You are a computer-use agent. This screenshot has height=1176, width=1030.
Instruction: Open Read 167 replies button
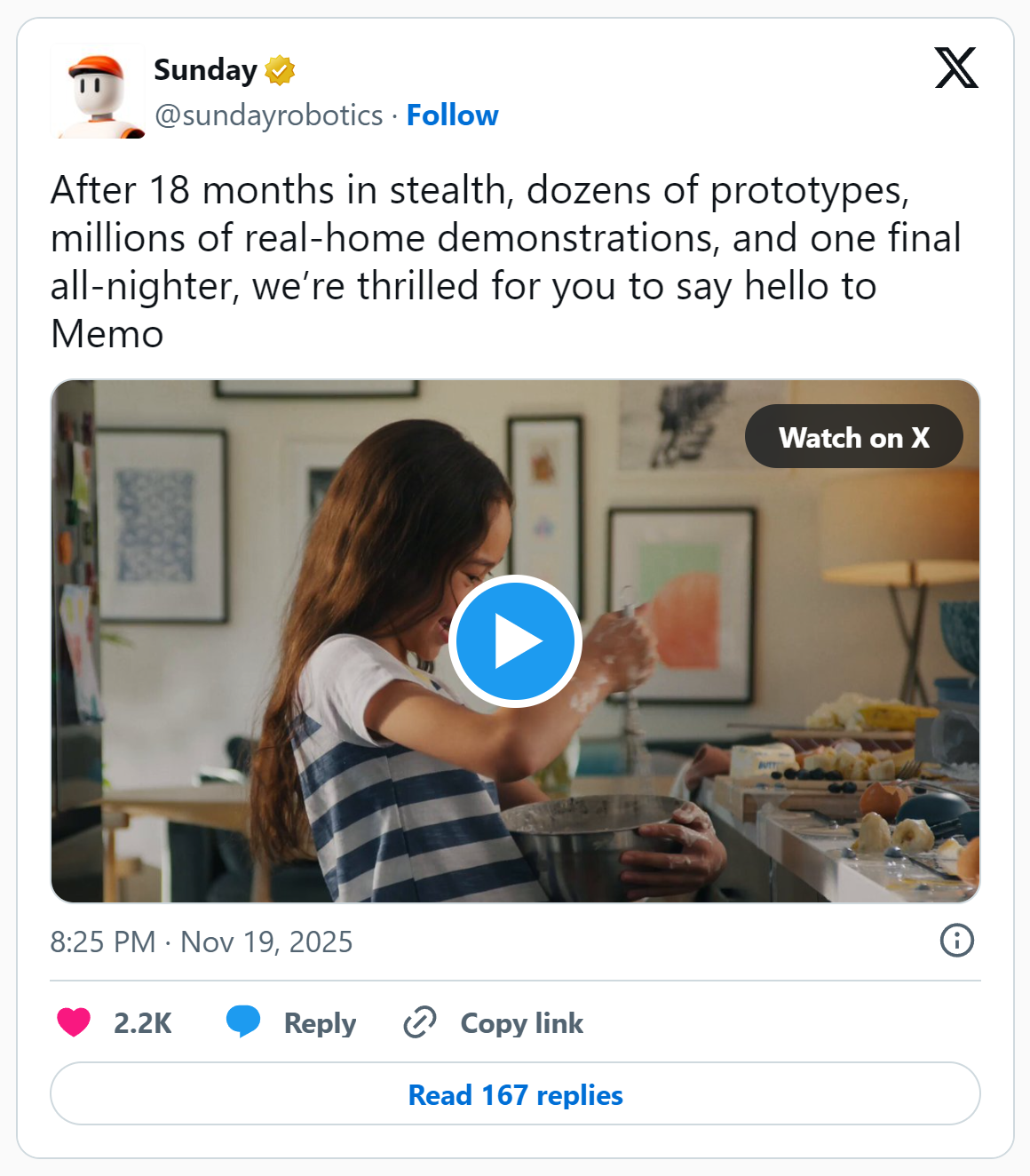point(515,1094)
